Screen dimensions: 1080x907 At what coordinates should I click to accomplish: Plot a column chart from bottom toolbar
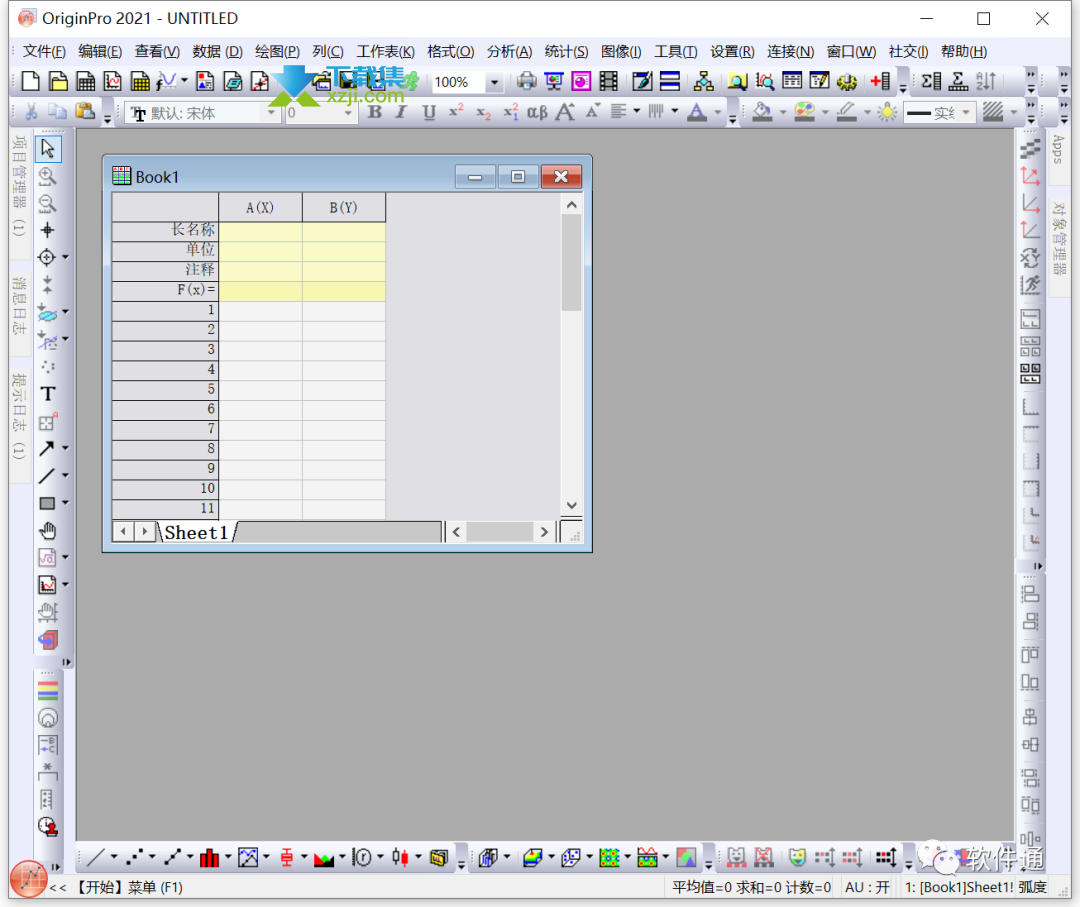pos(209,857)
